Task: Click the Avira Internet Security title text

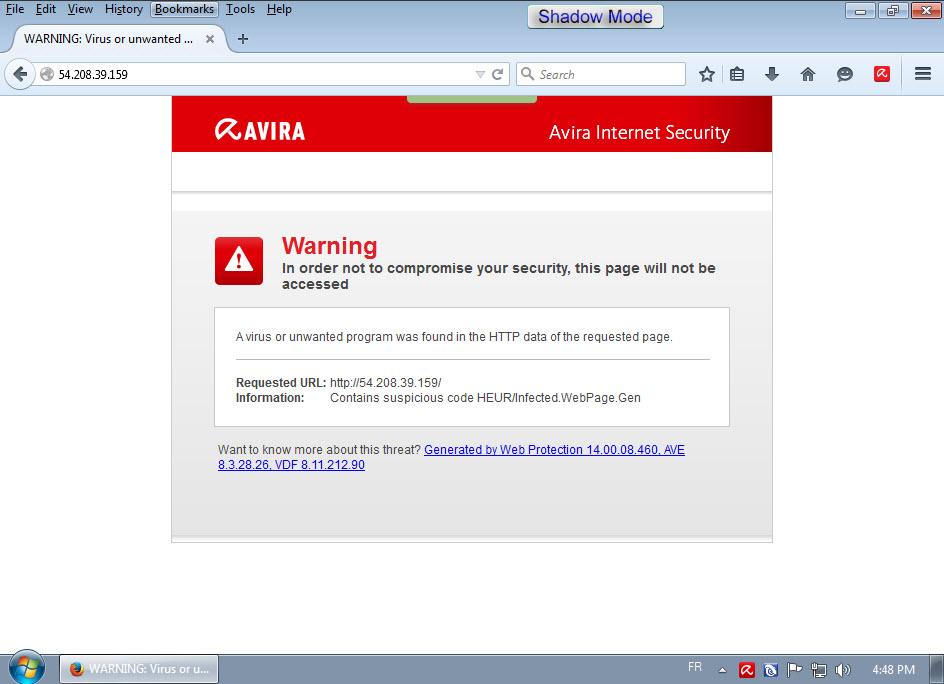Action: coord(639,132)
